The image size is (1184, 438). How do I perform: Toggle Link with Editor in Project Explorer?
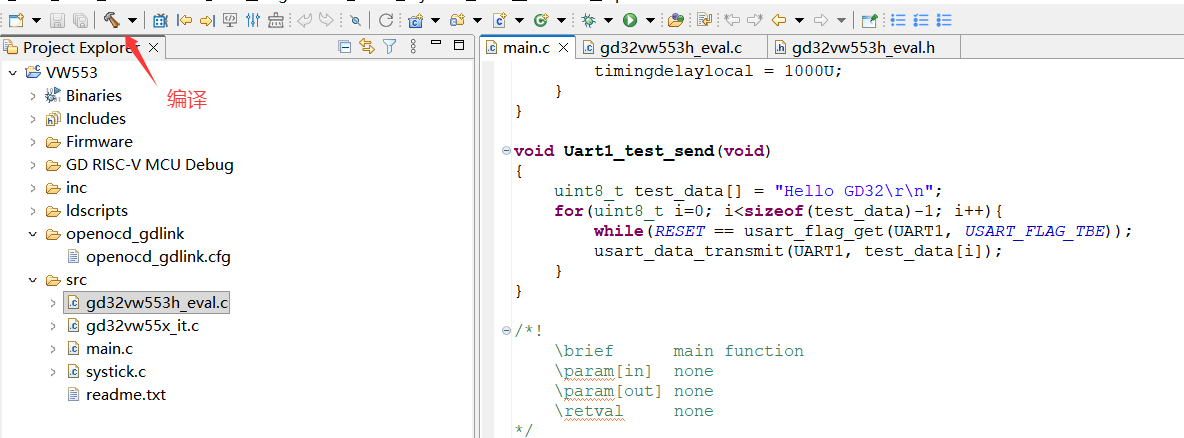pos(367,46)
